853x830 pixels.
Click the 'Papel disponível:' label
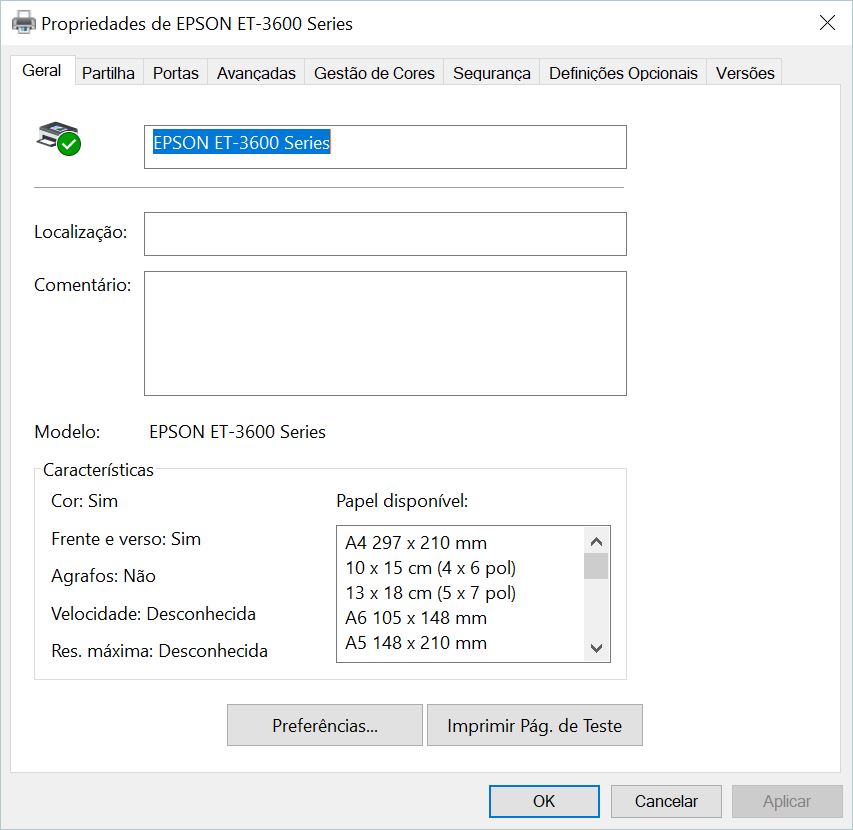tap(402, 501)
